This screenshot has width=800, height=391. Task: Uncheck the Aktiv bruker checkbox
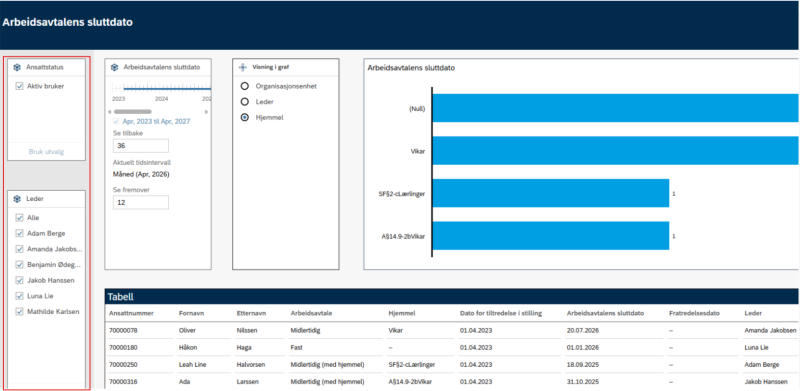[x=19, y=86]
